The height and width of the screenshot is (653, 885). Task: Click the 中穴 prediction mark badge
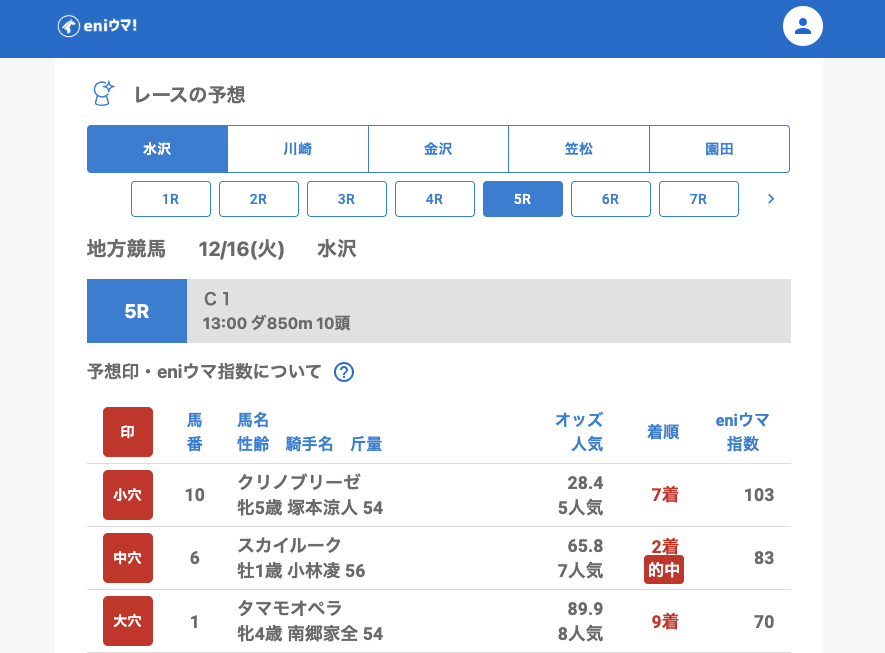pos(128,558)
